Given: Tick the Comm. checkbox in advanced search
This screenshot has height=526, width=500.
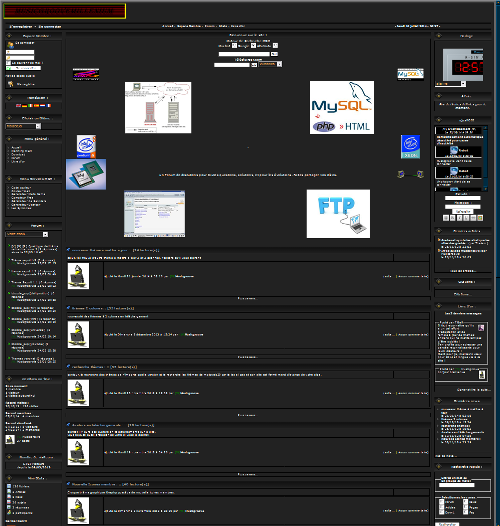Looking at the screenshot, I should (442, 512).
